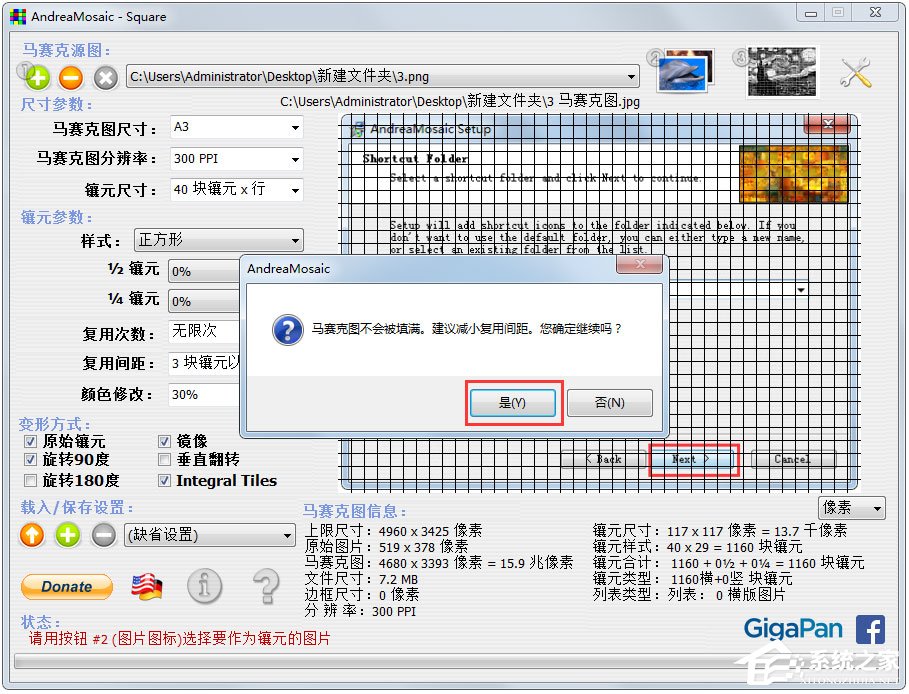Click the 复用间距 3 块镶元 field

pos(204,363)
